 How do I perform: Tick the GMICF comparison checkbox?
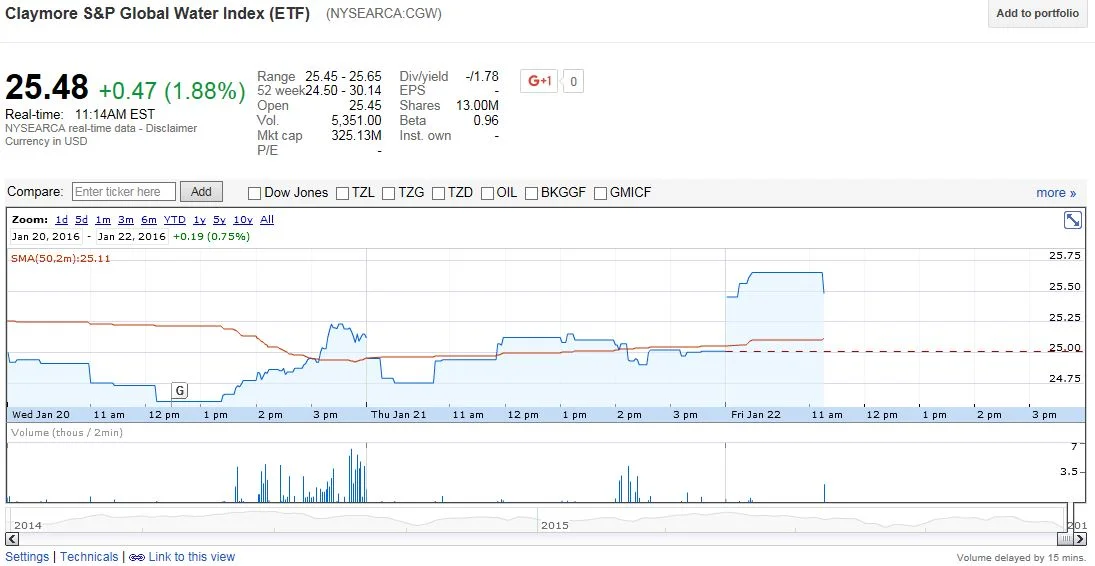600,193
